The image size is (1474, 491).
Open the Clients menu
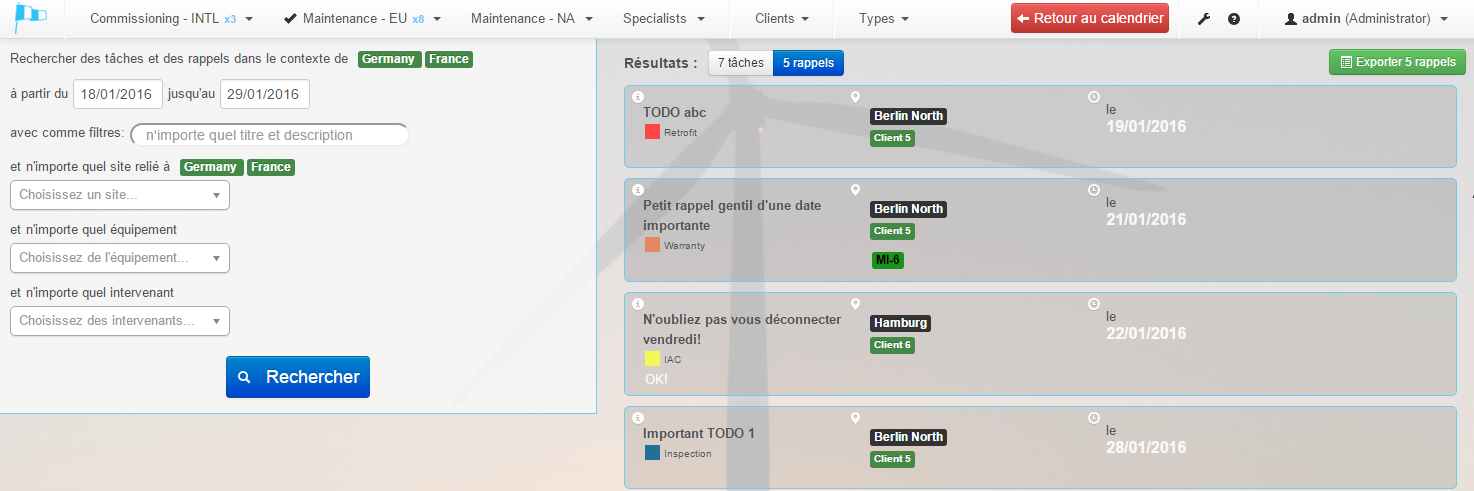[x=782, y=19]
